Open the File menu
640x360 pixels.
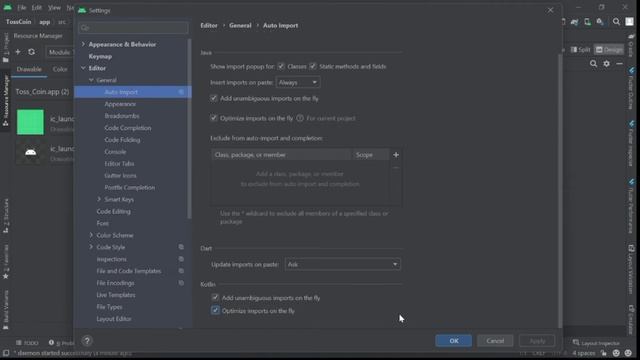21,7
